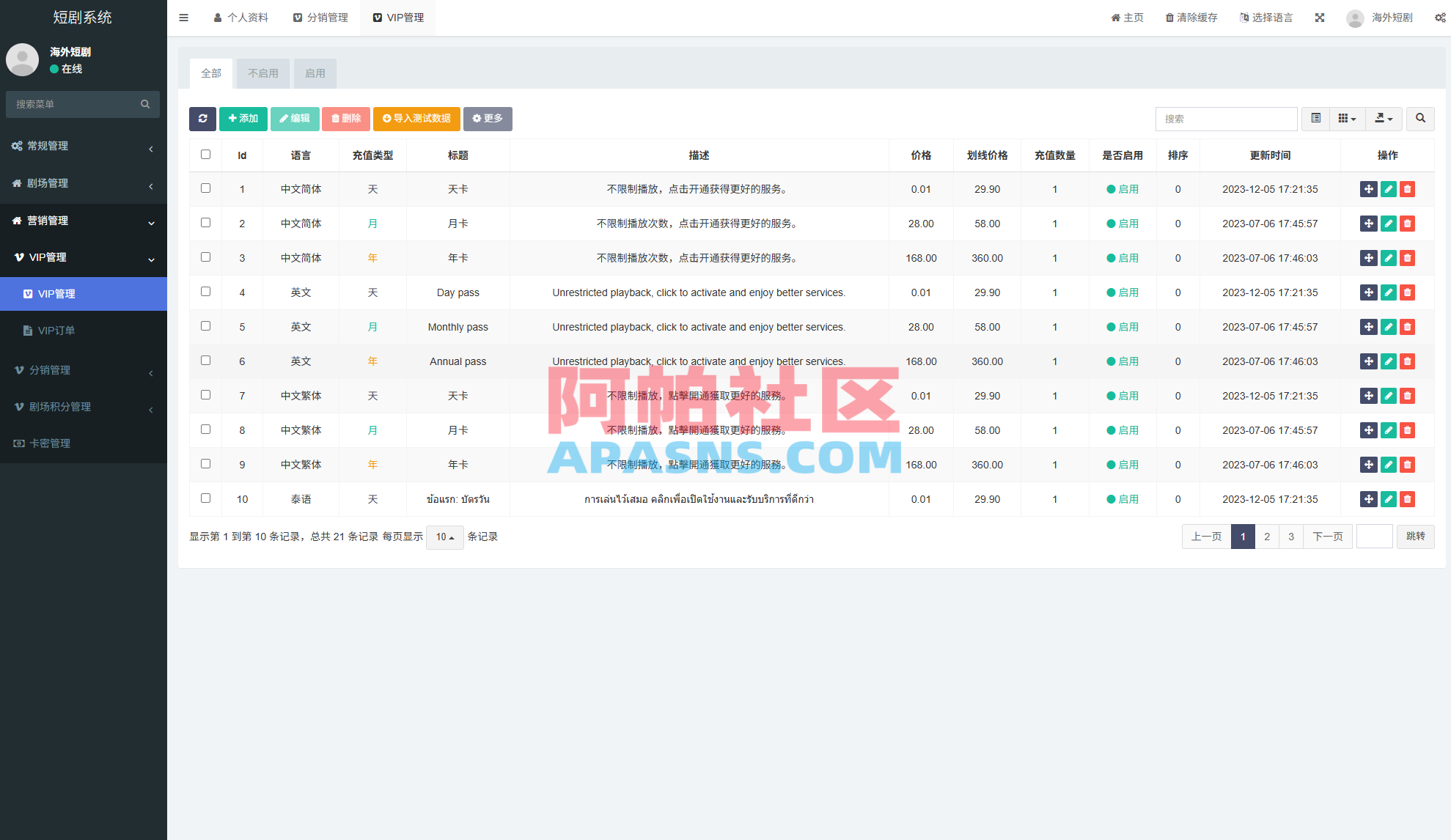The width and height of the screenshot is (1451, 840).
Task: Click the delete trash icon for Day pass row
Action: 1407,292
